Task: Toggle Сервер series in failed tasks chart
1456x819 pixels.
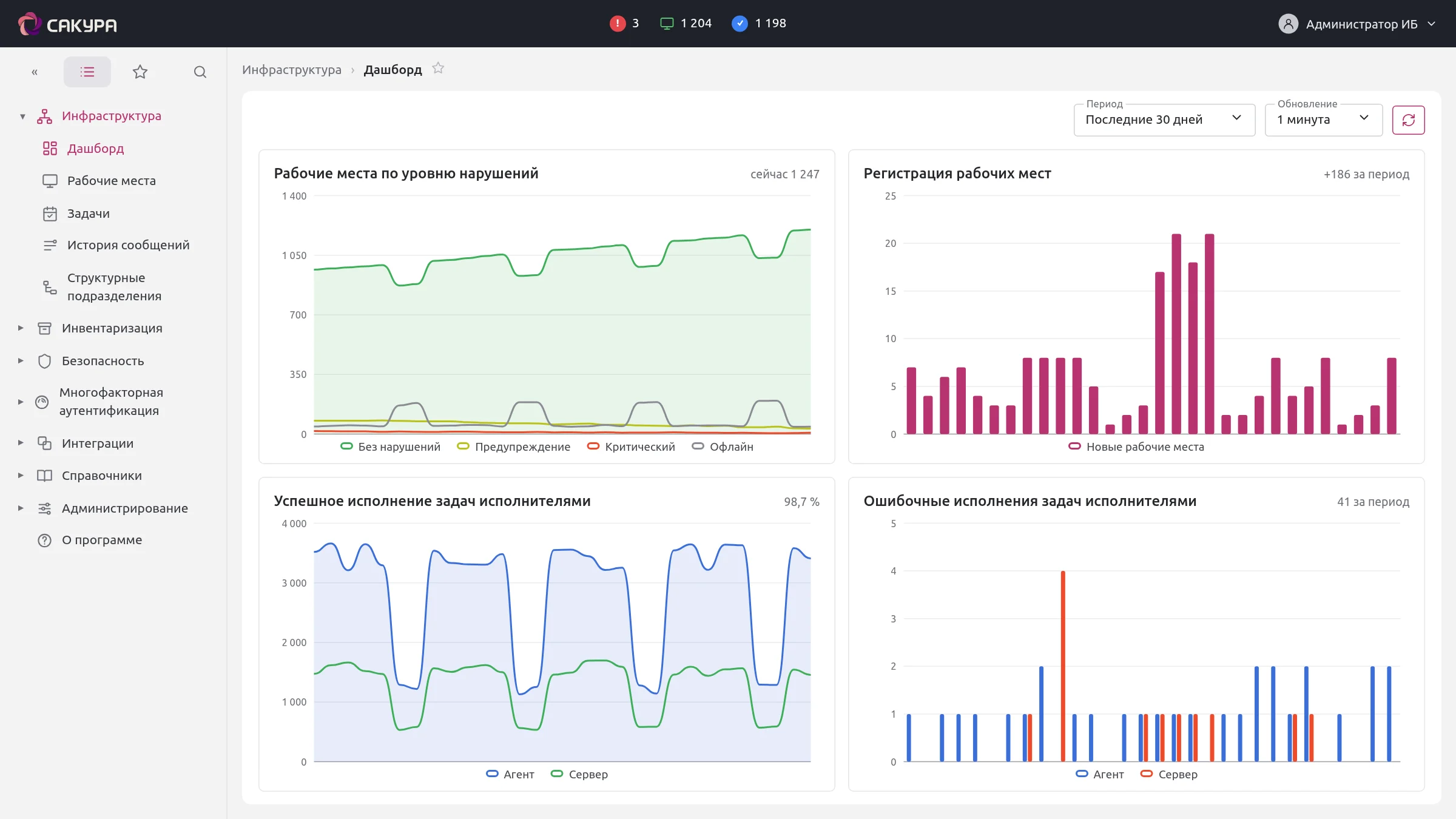Action: [1169, 774]
